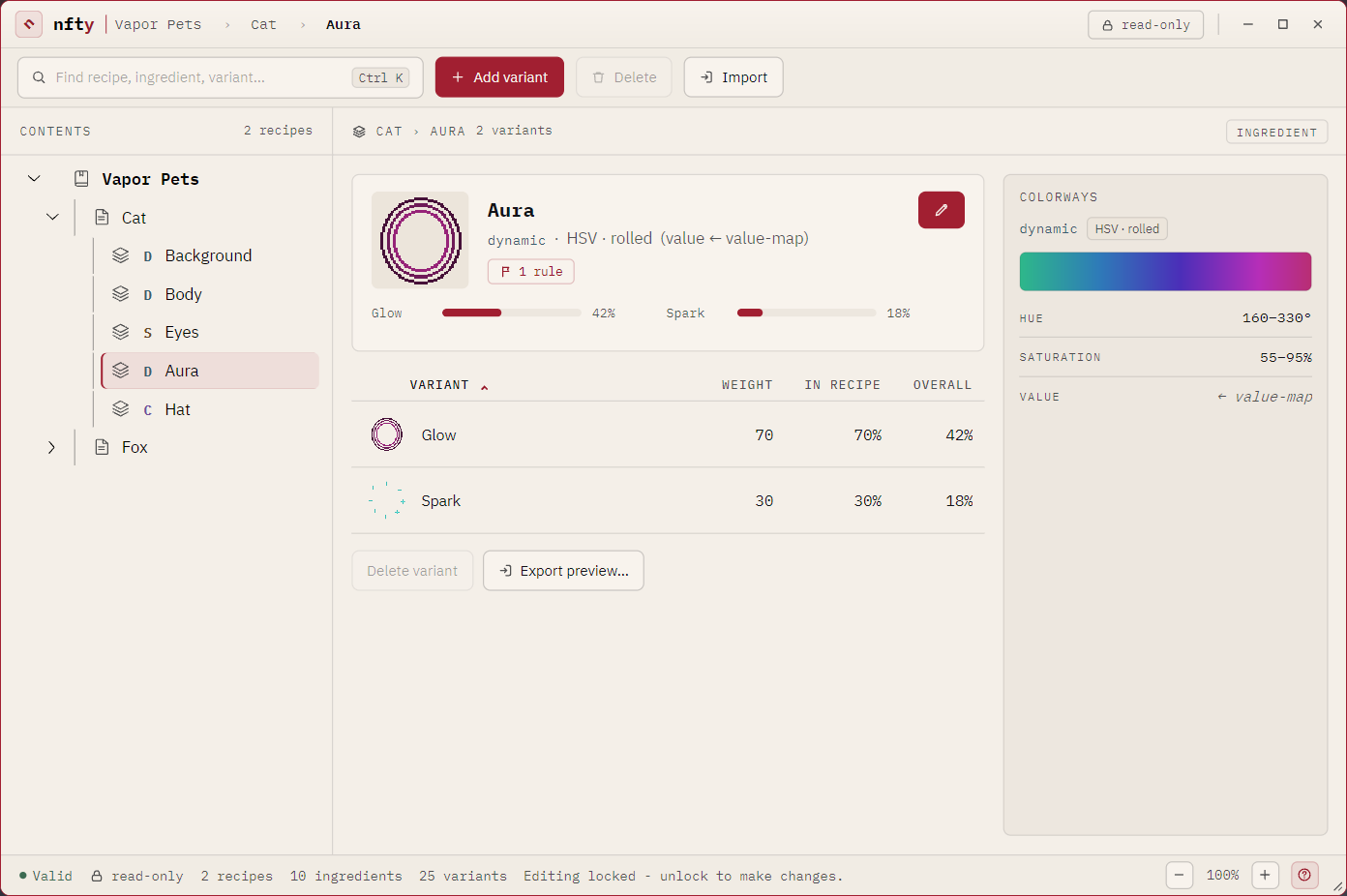Viewport: 1347px width, 896px height.
Task: Open the 1 rule badge
Action: tap(531, 272)
